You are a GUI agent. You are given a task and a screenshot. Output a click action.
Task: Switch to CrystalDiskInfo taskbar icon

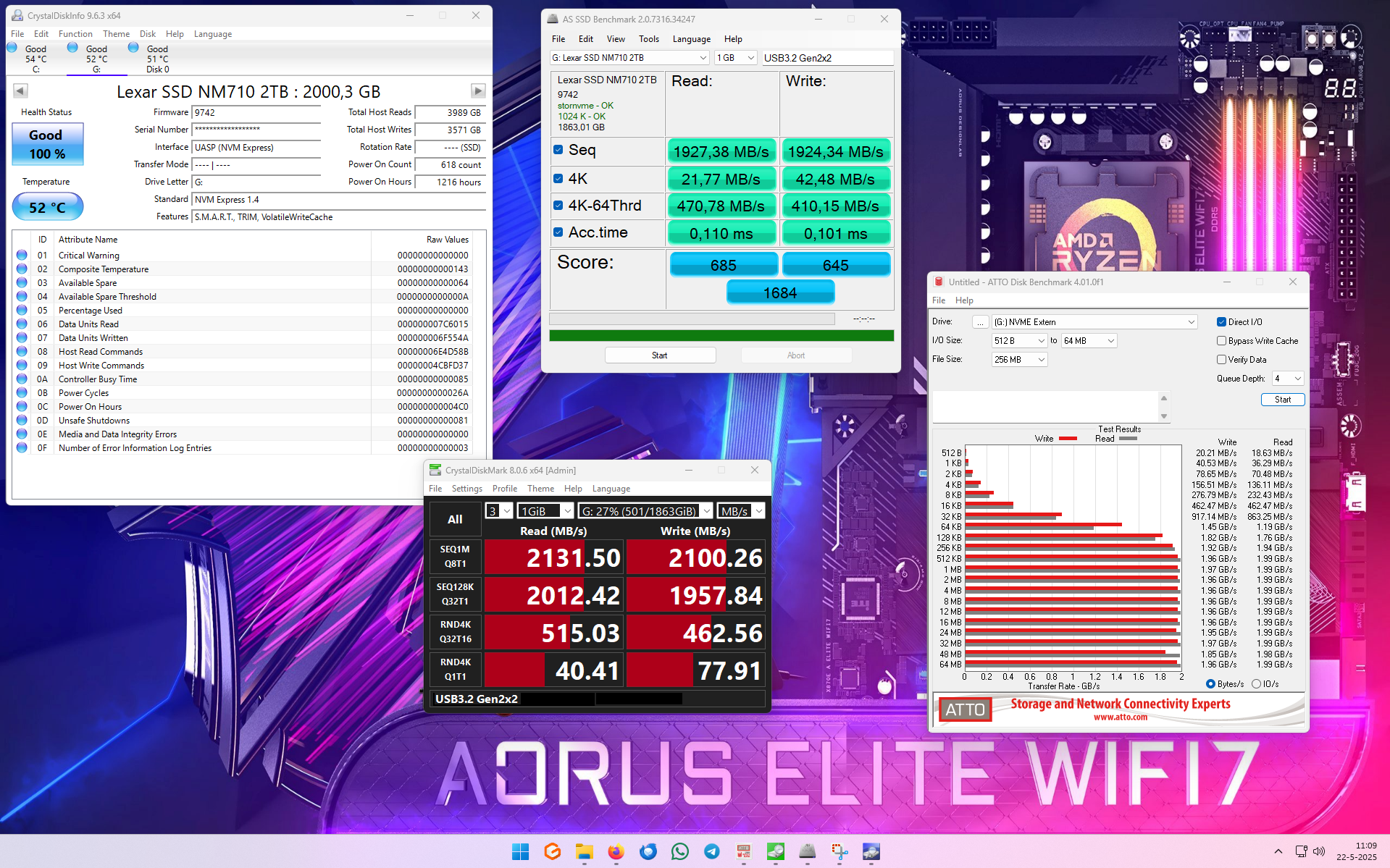(871, 851)
